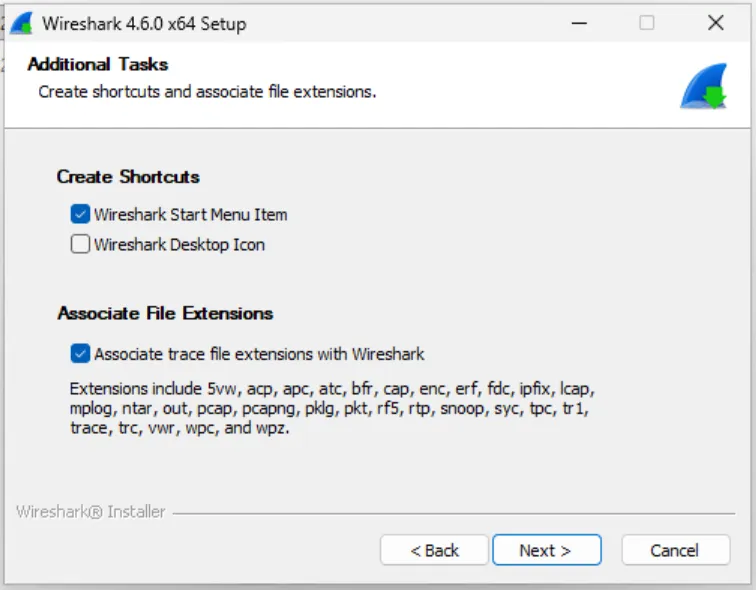Click the 'Wireshark Desktop Icon' label text
Viewport: 756px width, 590px height.
coord(179,244)
